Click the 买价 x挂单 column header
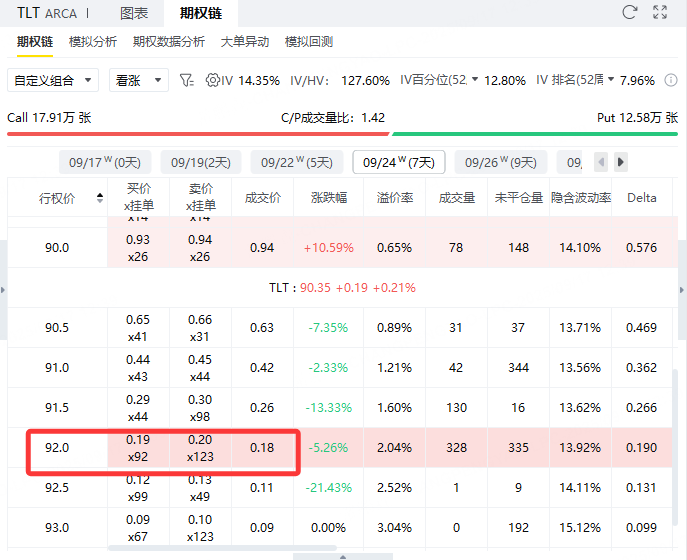 [x=138, y=197]
